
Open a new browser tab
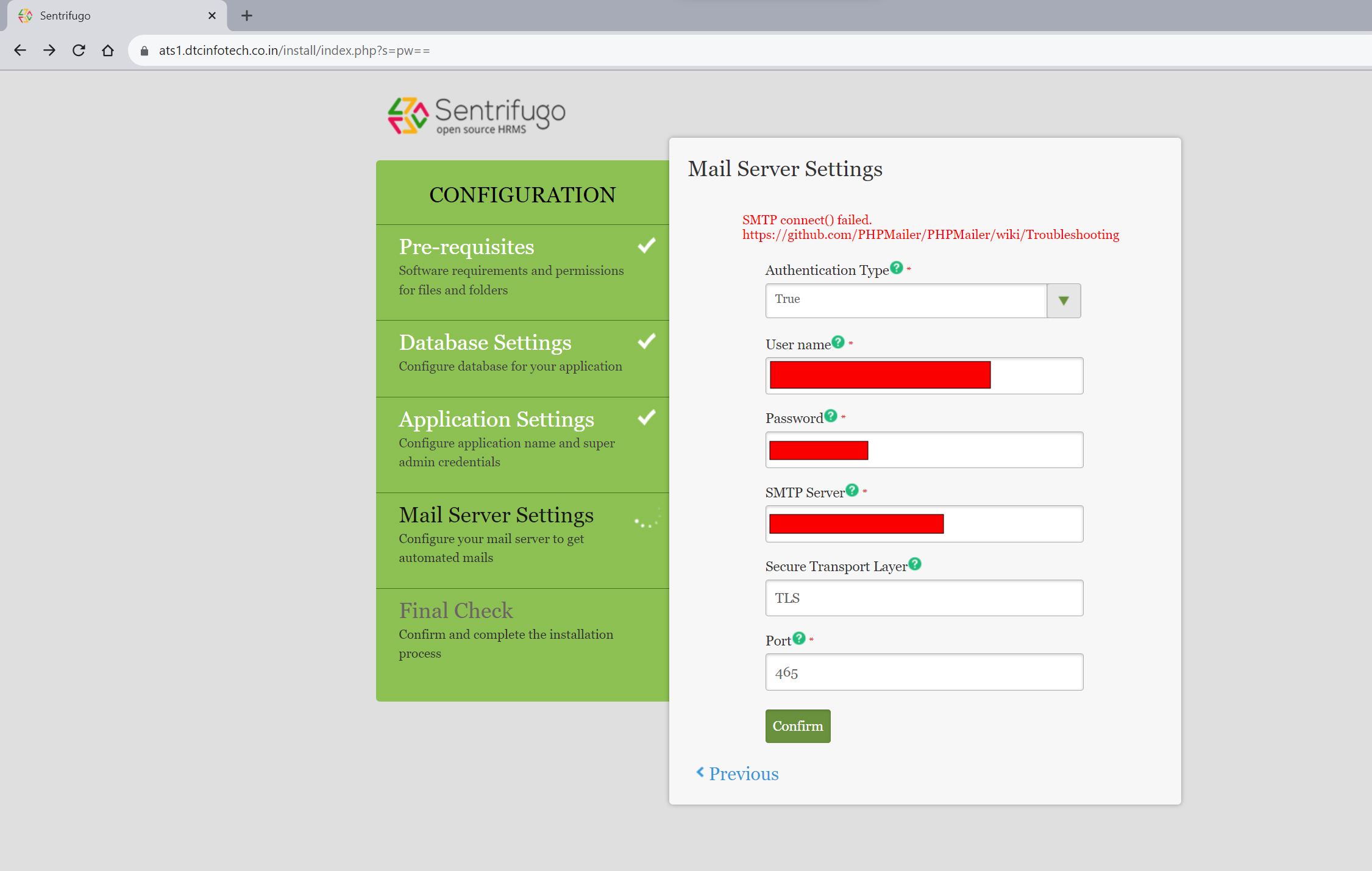pos(246,16)
